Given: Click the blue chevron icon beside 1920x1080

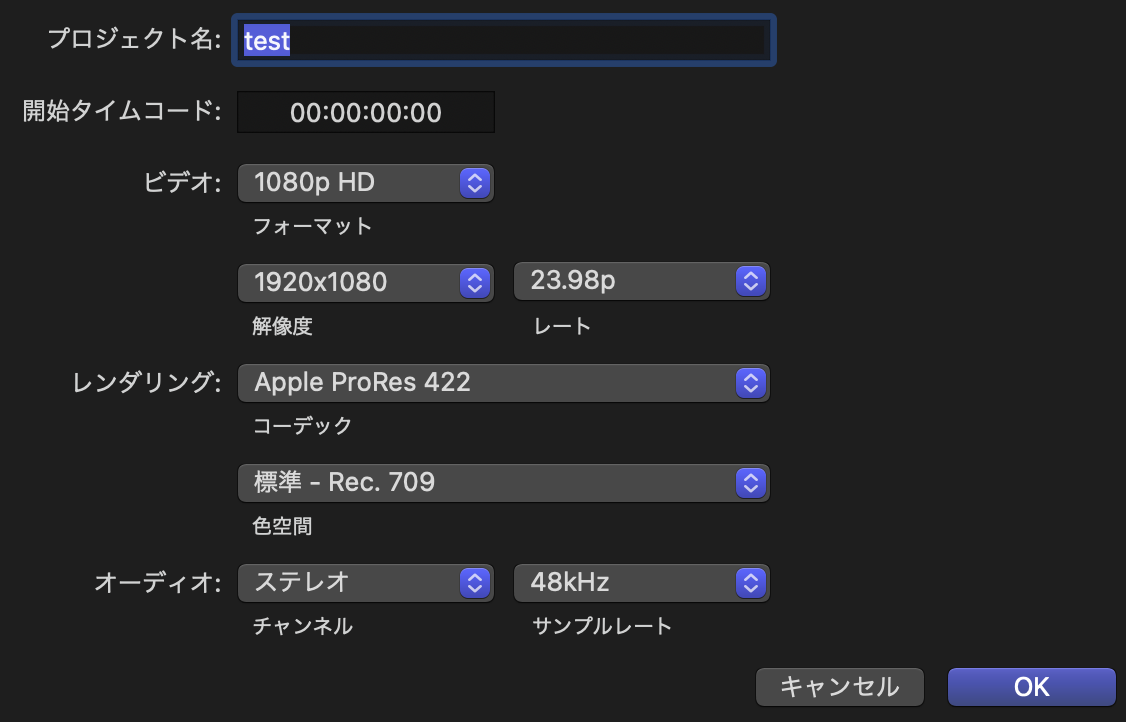Looking at the screenshot, I should 475,283.
